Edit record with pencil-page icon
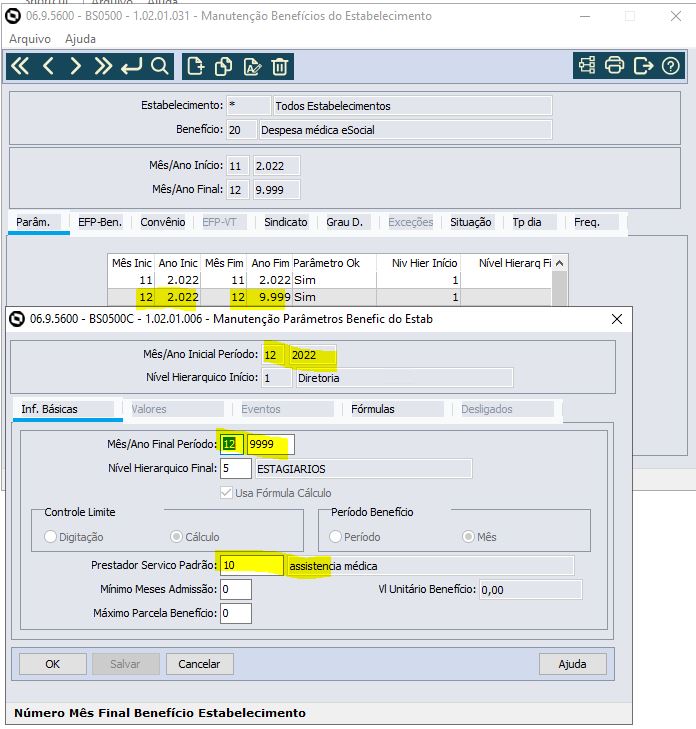Image resolution: width=696 pixels, height=729 pixels. pos(252,66)
